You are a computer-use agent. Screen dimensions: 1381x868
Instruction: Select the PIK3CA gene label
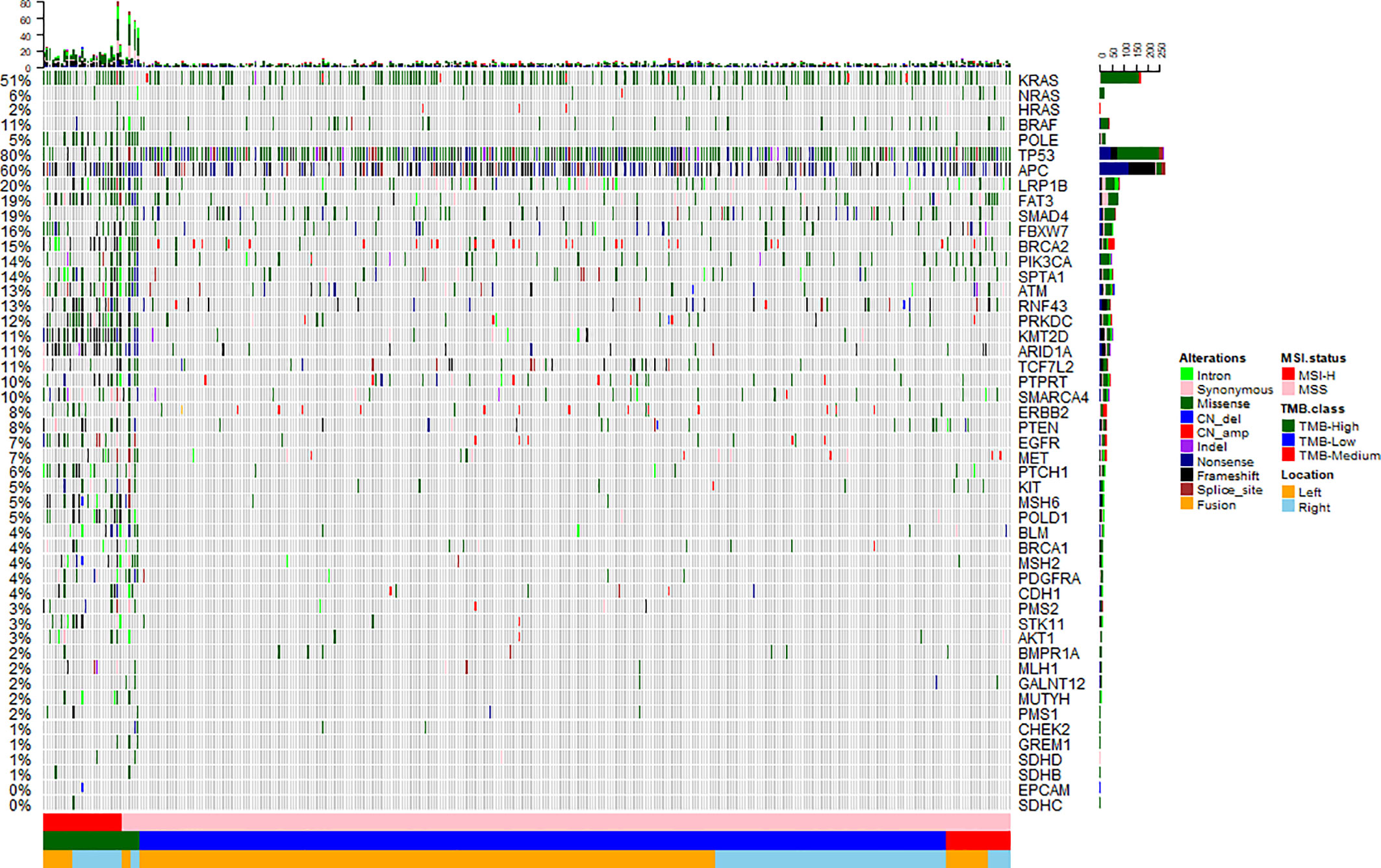(1045, 262)
